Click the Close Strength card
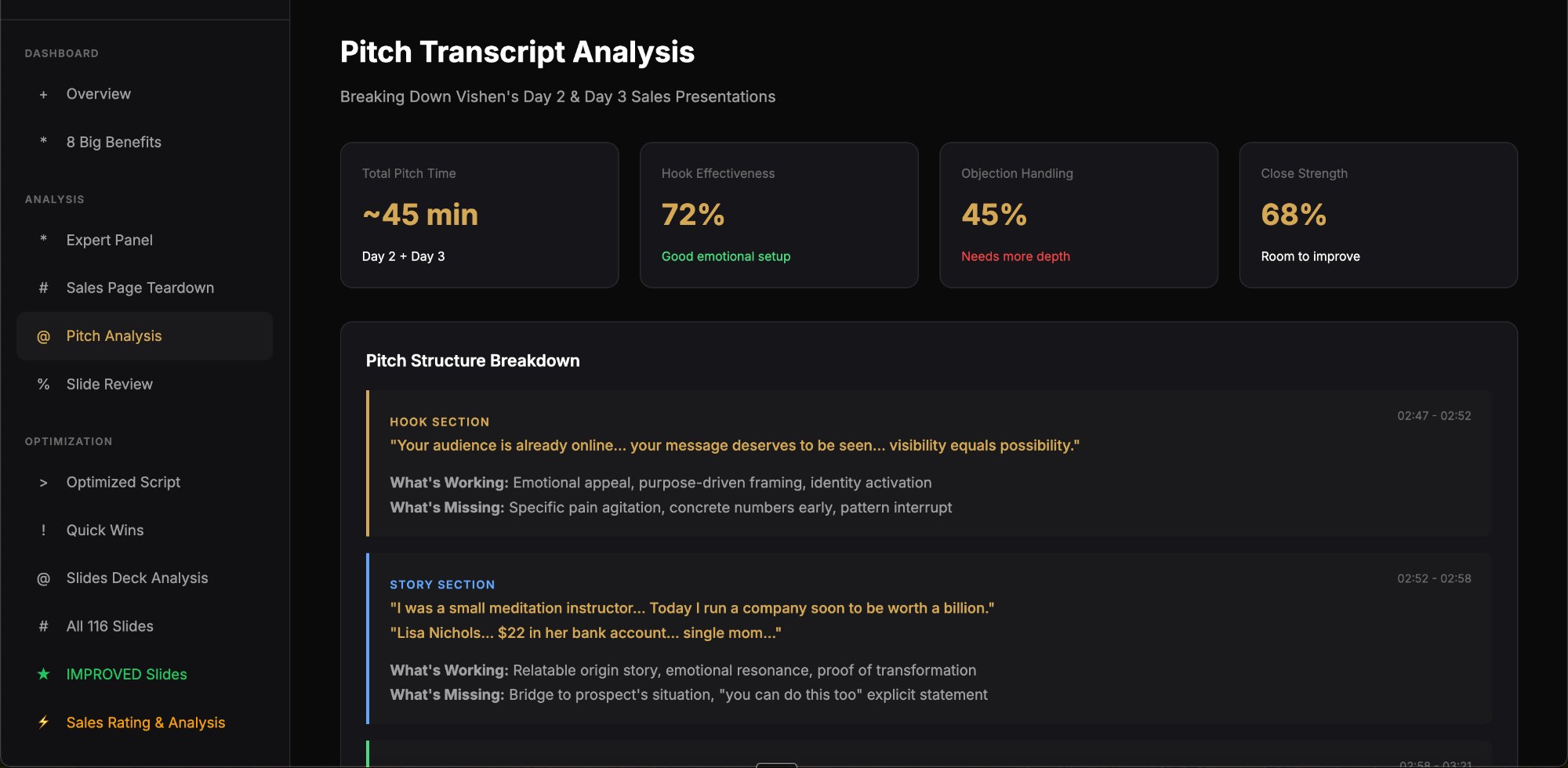 coord(1378,215)
